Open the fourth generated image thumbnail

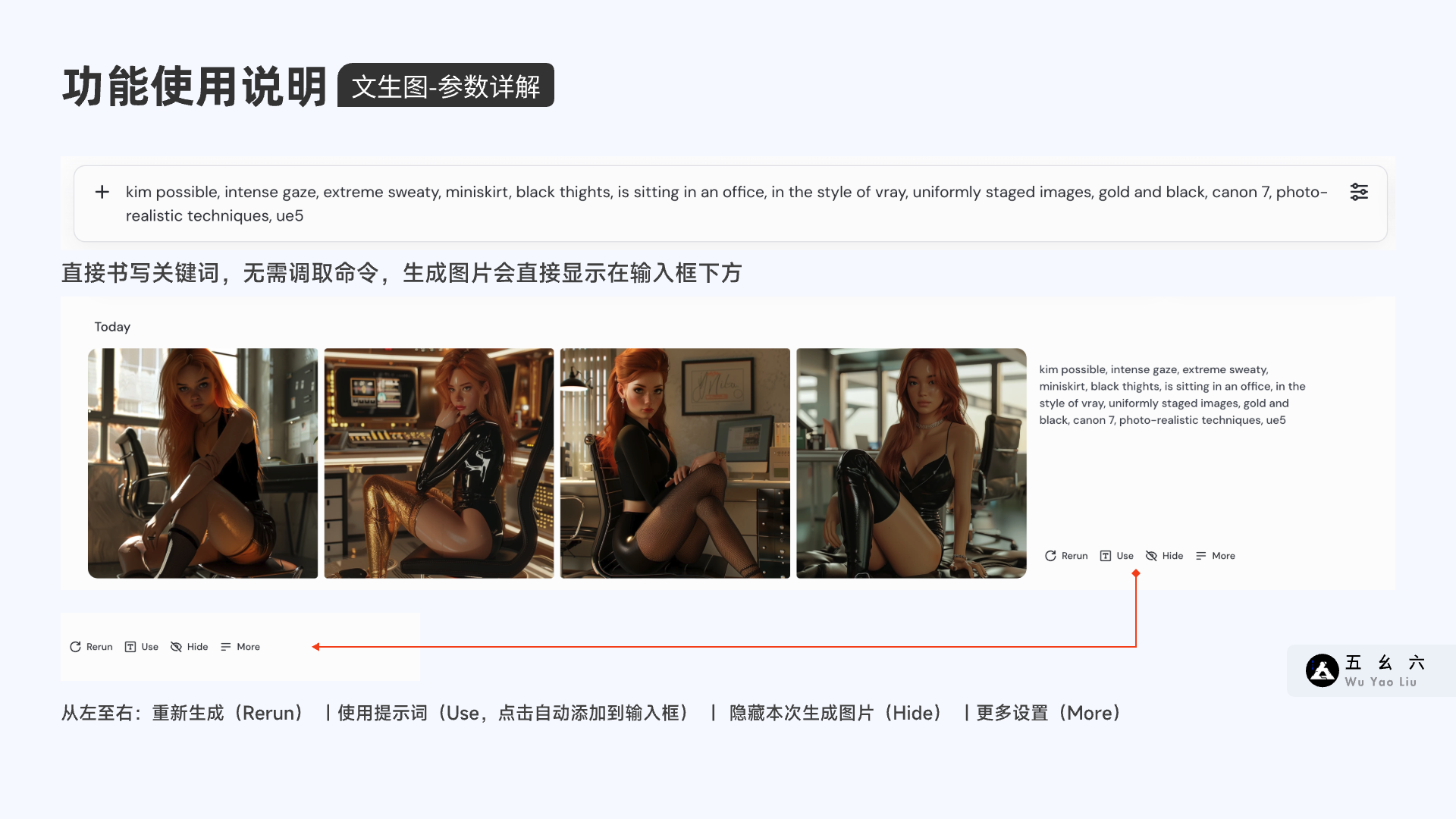coord(911,463)
